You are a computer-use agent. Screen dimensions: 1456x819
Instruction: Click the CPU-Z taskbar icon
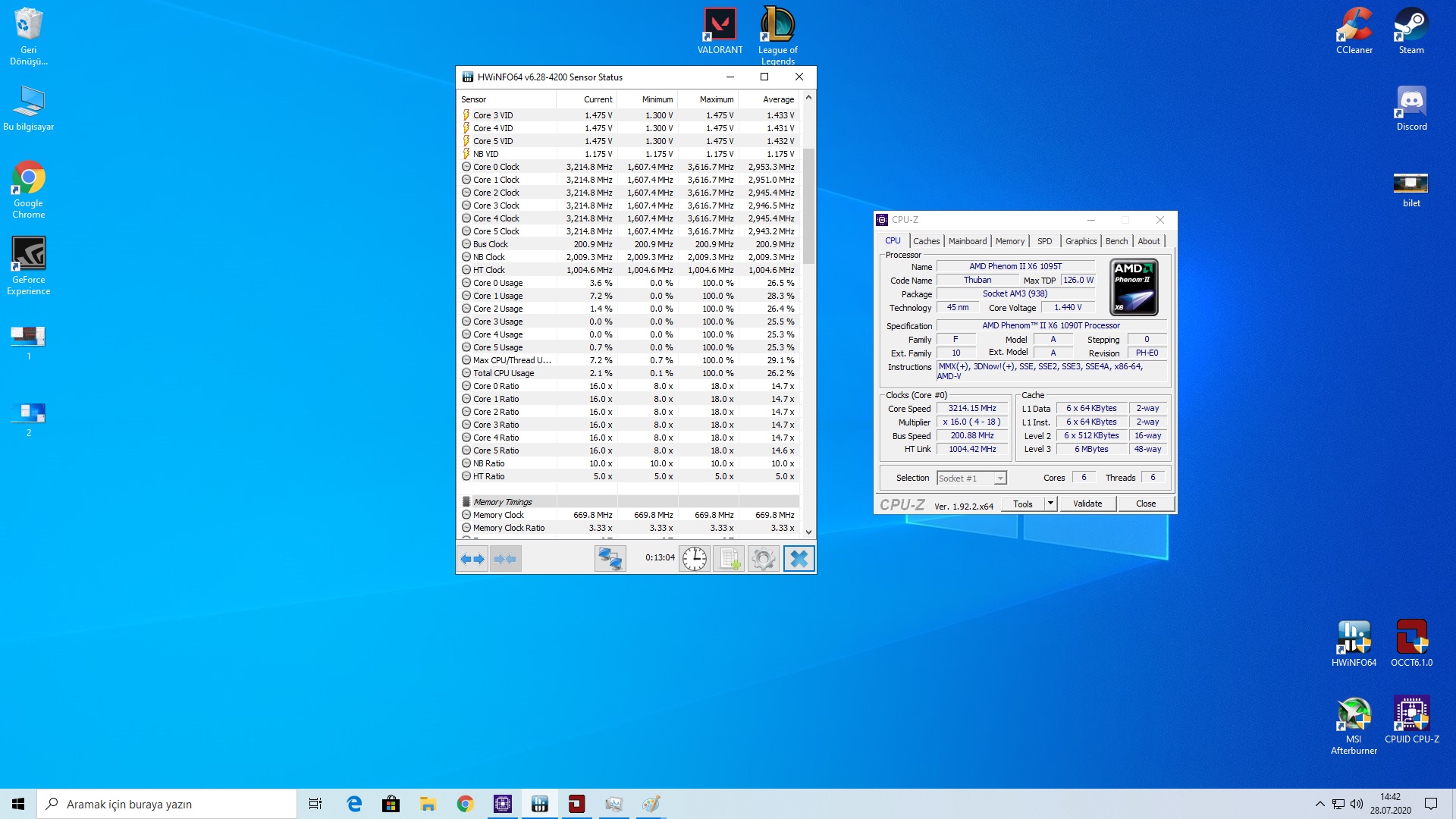click(x=502, y=804)
